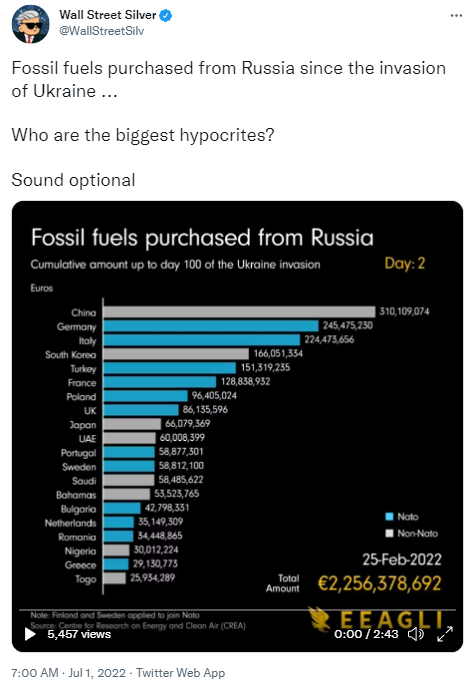
Task: Click the EEAGLI eagle logo
Action: click(x=376, y=620)
